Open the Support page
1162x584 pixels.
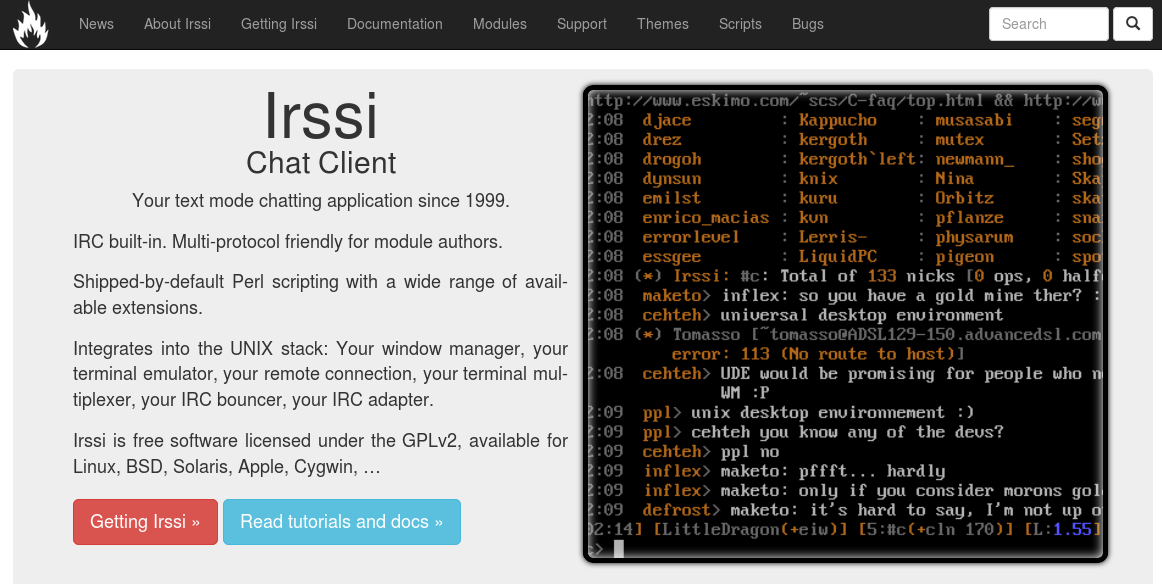click(x=582, y=24)
